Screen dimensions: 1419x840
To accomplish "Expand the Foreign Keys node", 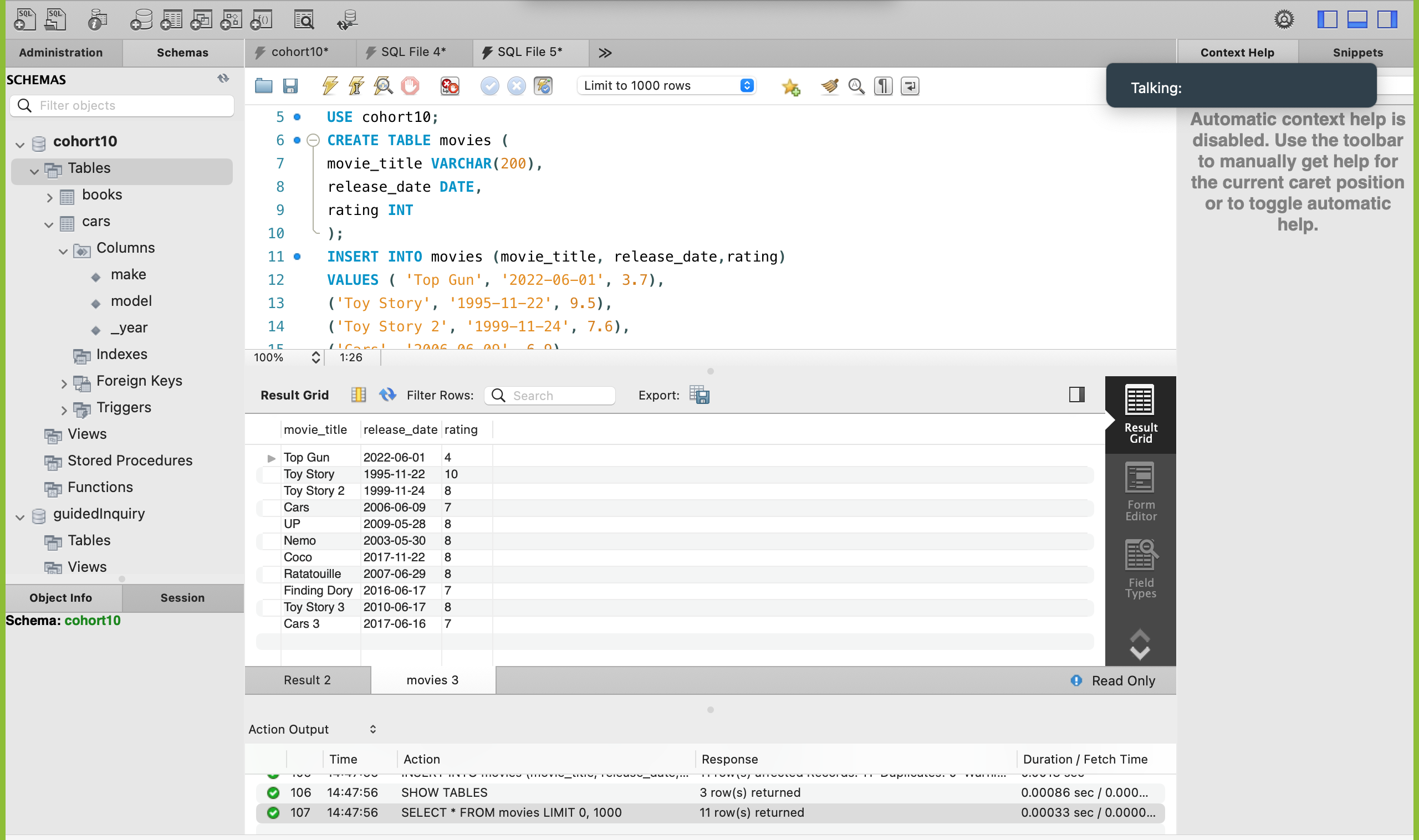I will pyautogui.click(x=63, y=383).
